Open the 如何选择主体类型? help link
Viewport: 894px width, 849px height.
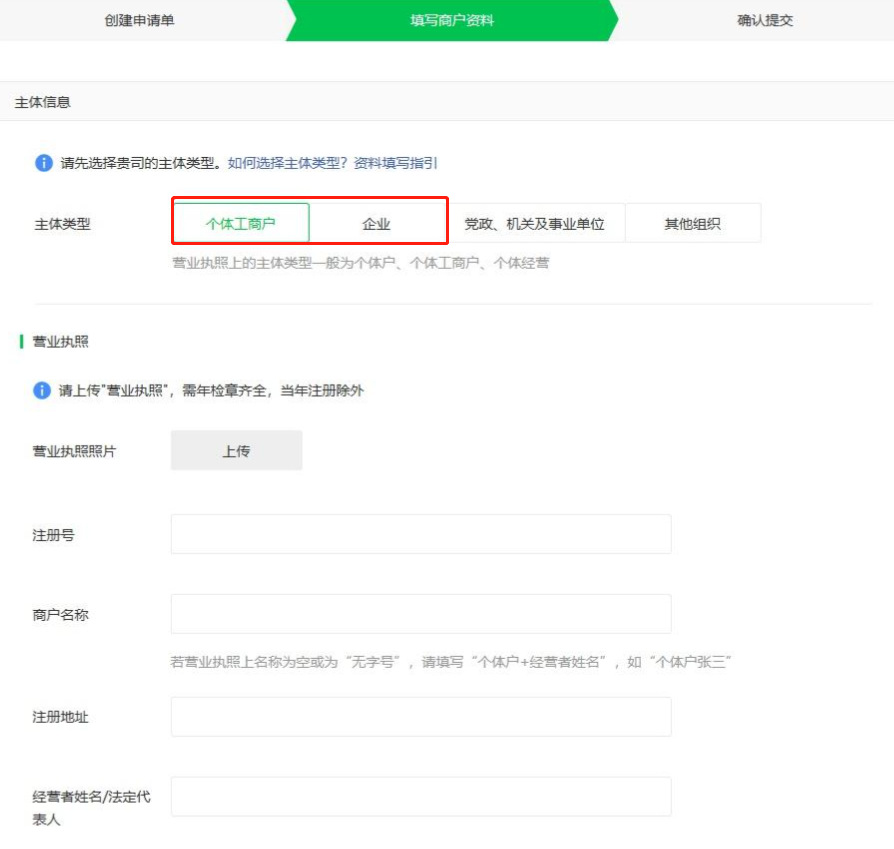pos(287,163)
